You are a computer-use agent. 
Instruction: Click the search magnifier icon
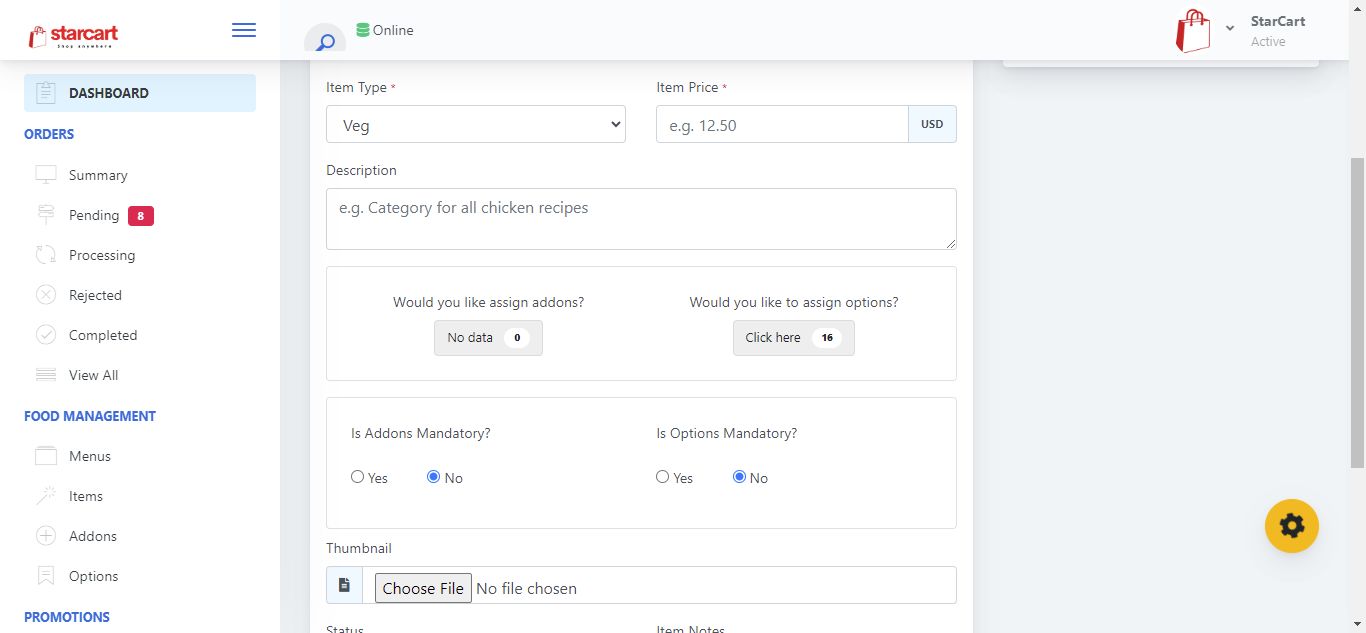point(325,42)
